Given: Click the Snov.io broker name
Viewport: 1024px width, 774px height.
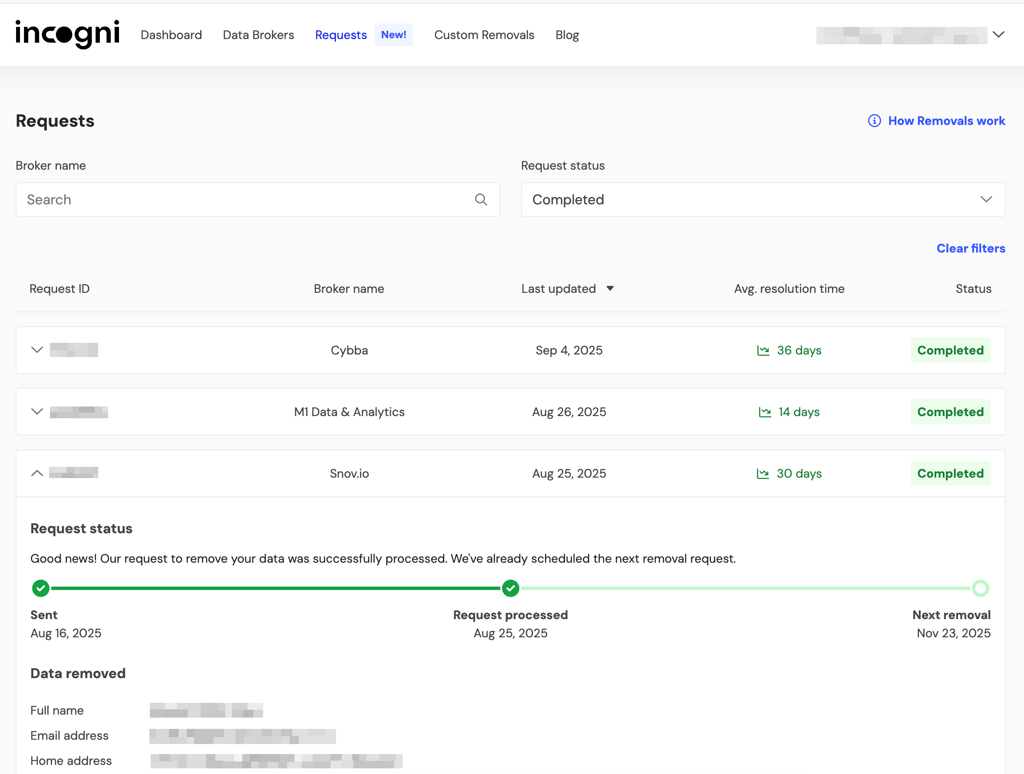Looking at the screenshot, I should pyautogui.click(x=349, y=474).
